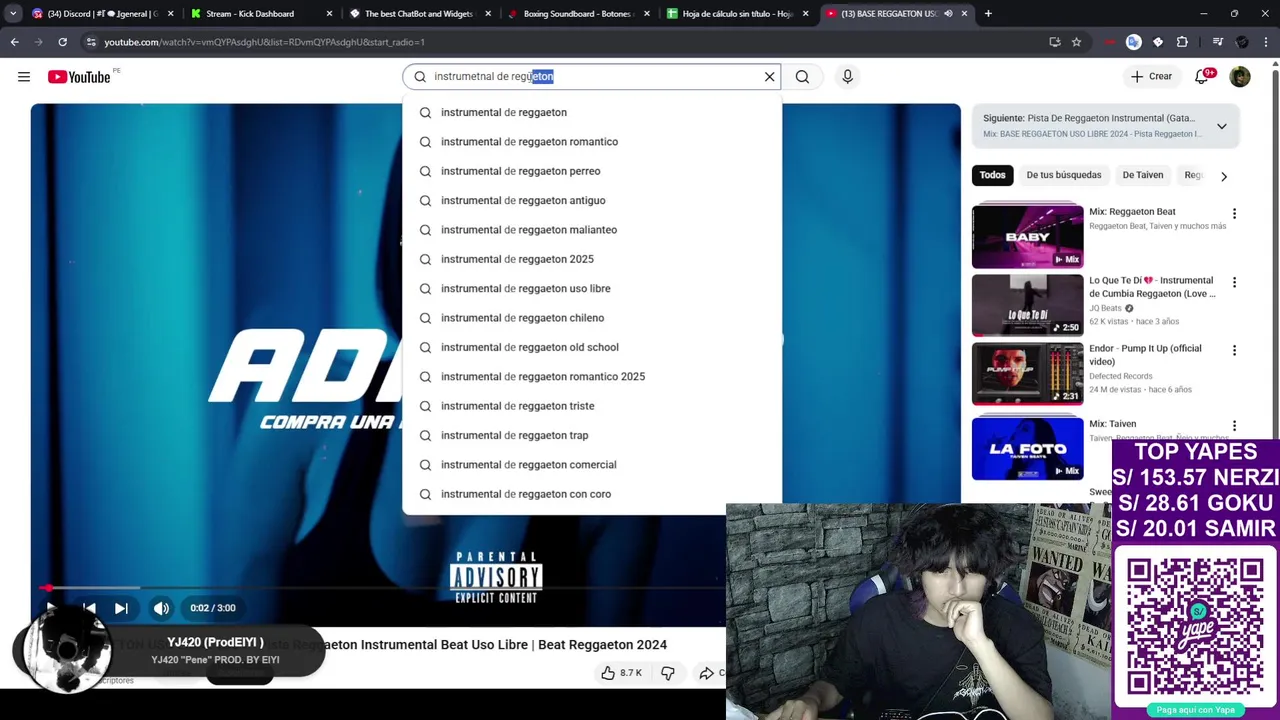Screen dimensions: 1280x720
Task: Click the browser address bar URL
Action: click(x=265, y=42)
